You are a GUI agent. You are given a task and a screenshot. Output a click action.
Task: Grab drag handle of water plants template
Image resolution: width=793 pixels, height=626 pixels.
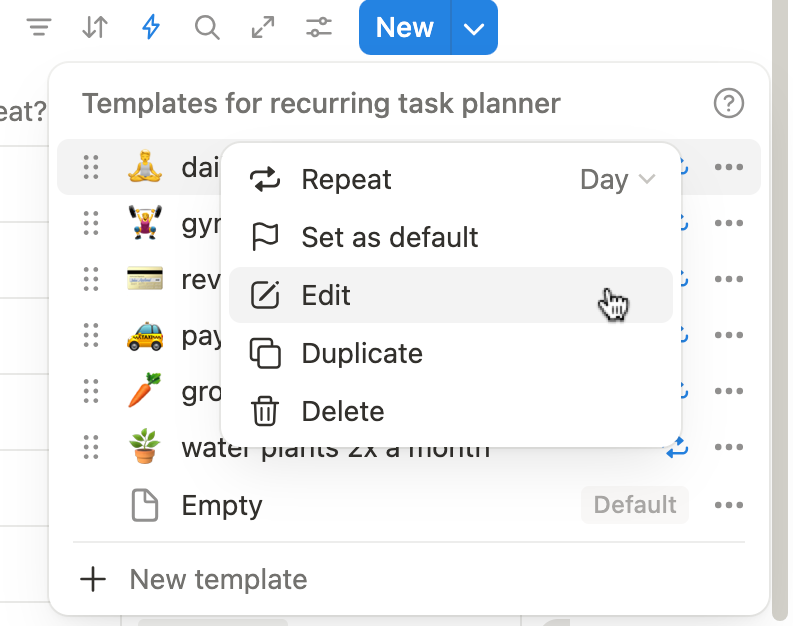pos(91,447)
